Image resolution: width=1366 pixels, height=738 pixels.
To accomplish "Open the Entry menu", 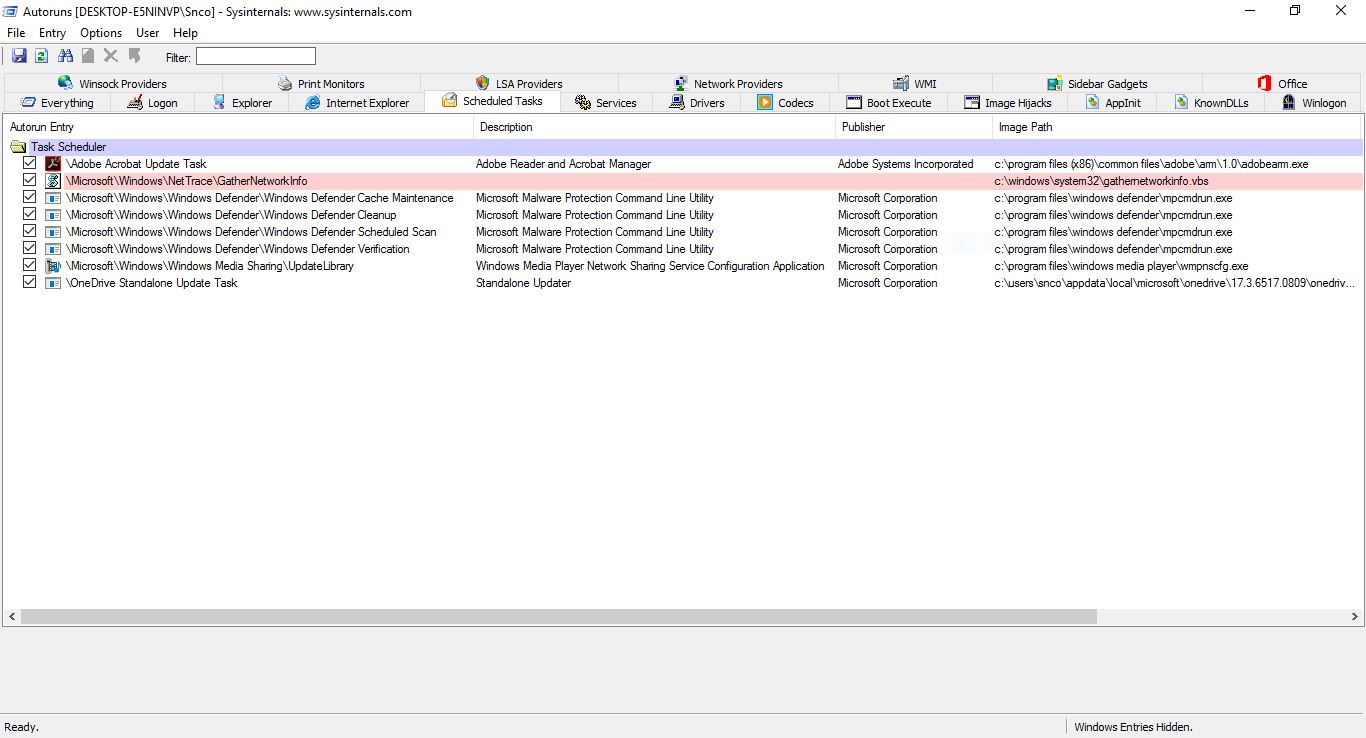I will (52, 33).
